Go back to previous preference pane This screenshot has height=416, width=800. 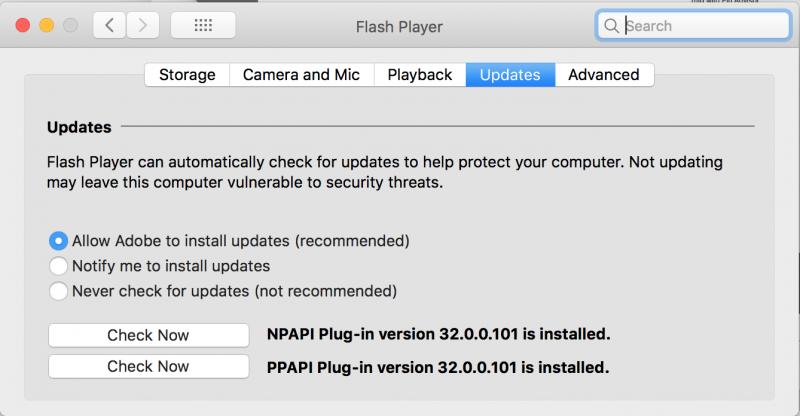click(x=109, y=26)
